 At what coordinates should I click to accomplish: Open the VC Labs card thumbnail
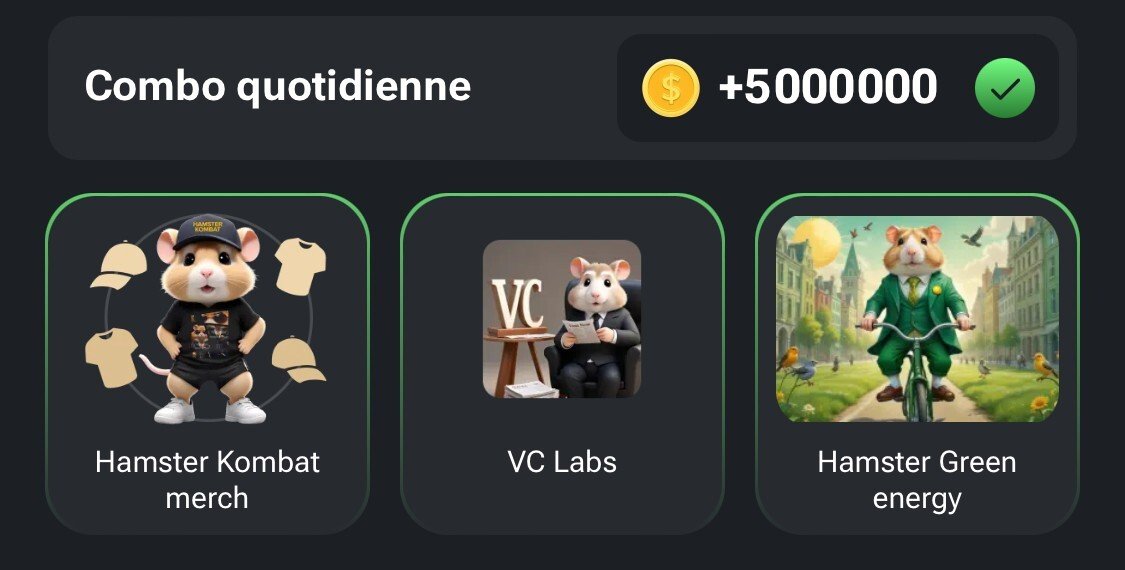point(562,319)
